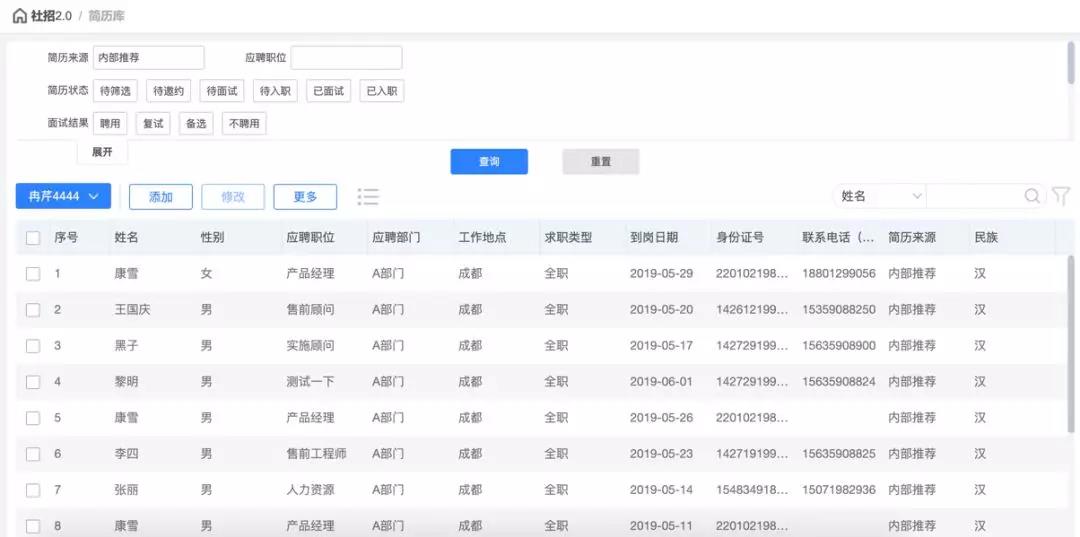This screenshot has width=1080, height=537.
Task: Click the 姓名 column header
Action: [127, 238]
